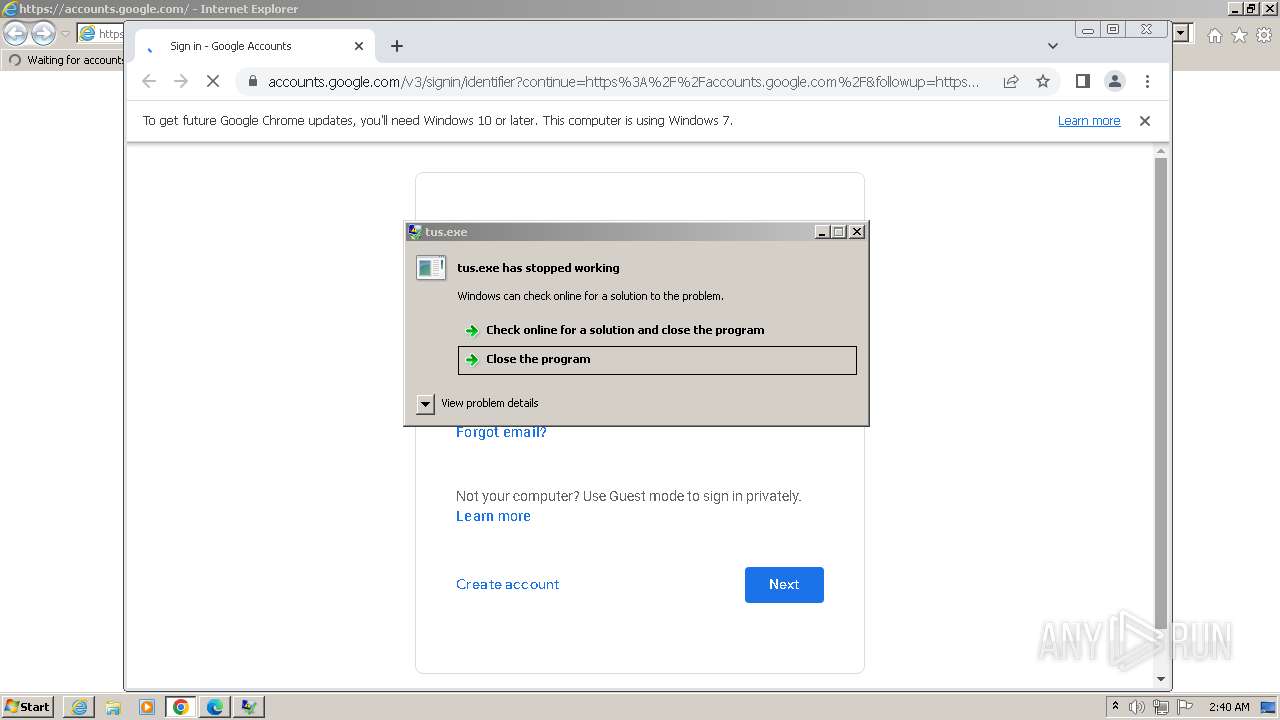Open Internet Explorer home icon

(1214, 35)
